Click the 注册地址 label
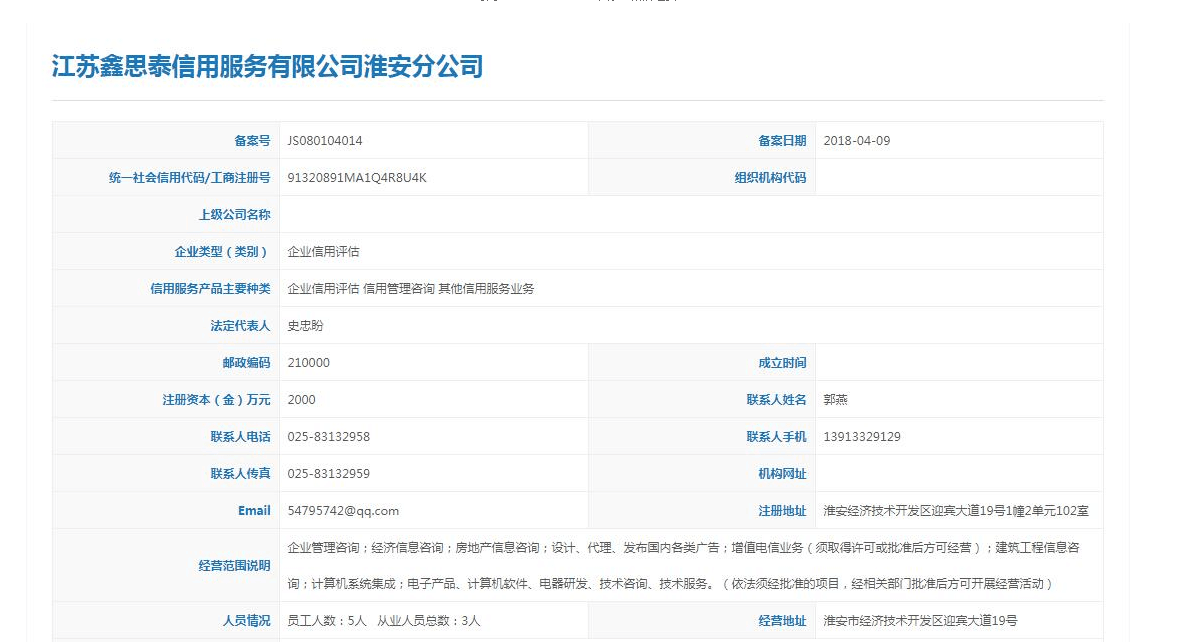Viewport: 1202px width, 642px height. pyautogui.click(x=782, y=511)
